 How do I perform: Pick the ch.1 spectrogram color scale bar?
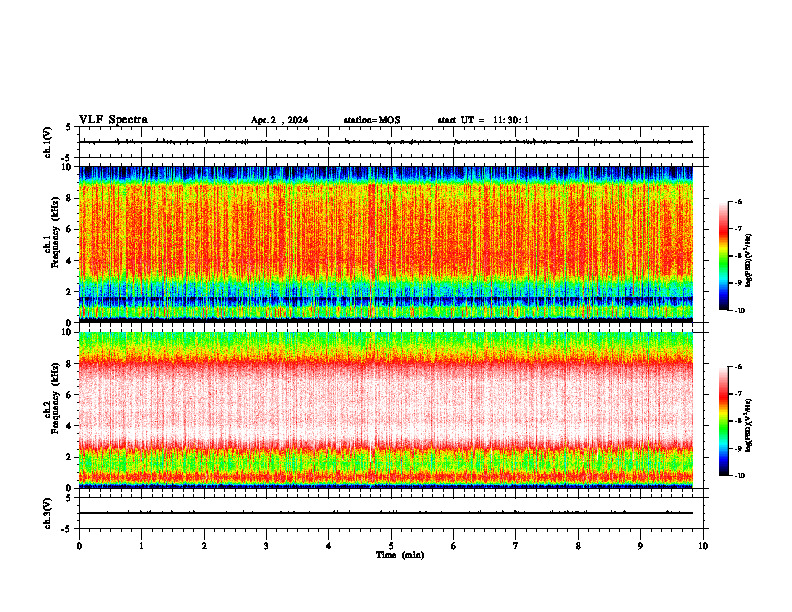[x=724, y=256]
